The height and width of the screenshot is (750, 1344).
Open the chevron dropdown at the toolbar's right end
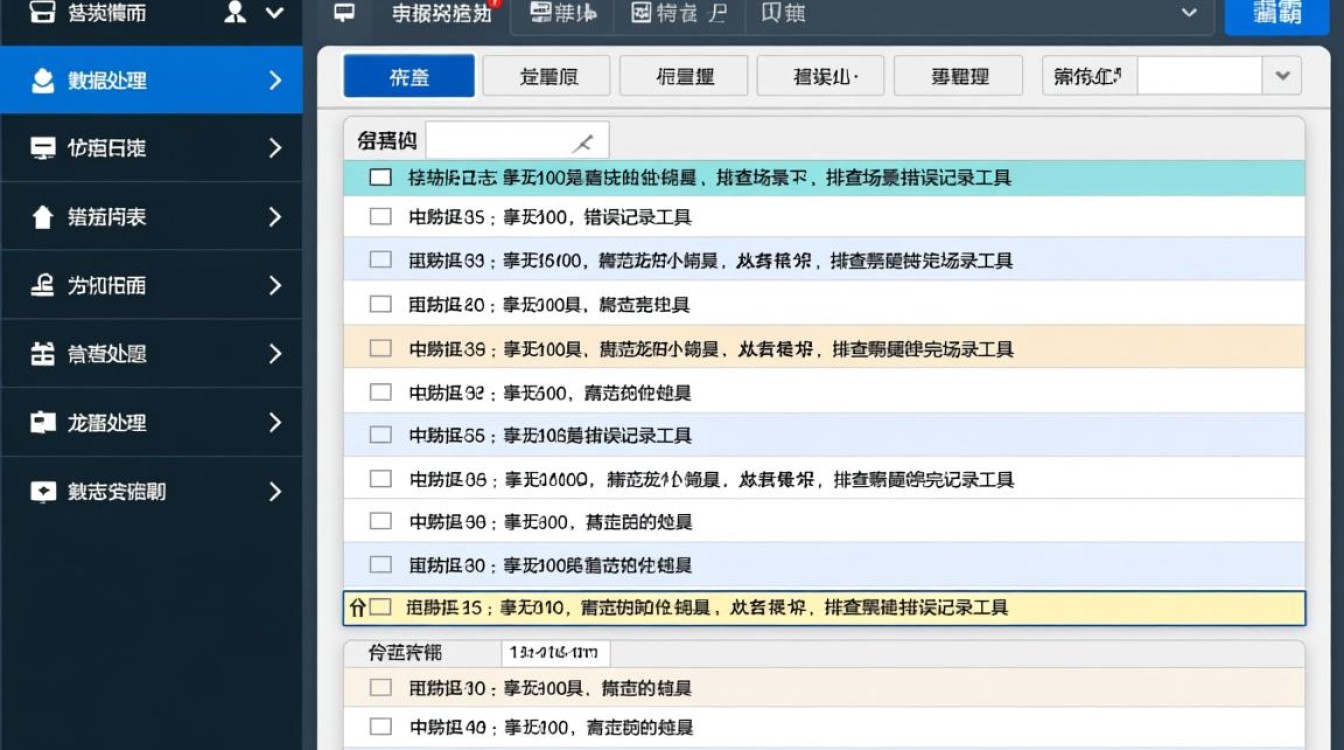tap(1189, 13)
